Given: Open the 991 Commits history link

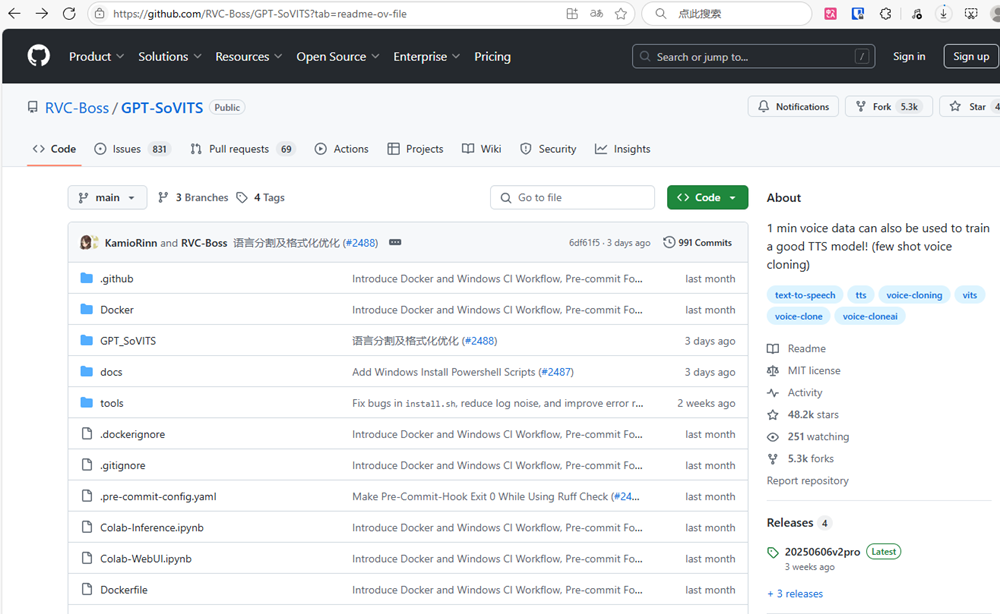Looking at the screenshot, I should (x=698, y=242).
